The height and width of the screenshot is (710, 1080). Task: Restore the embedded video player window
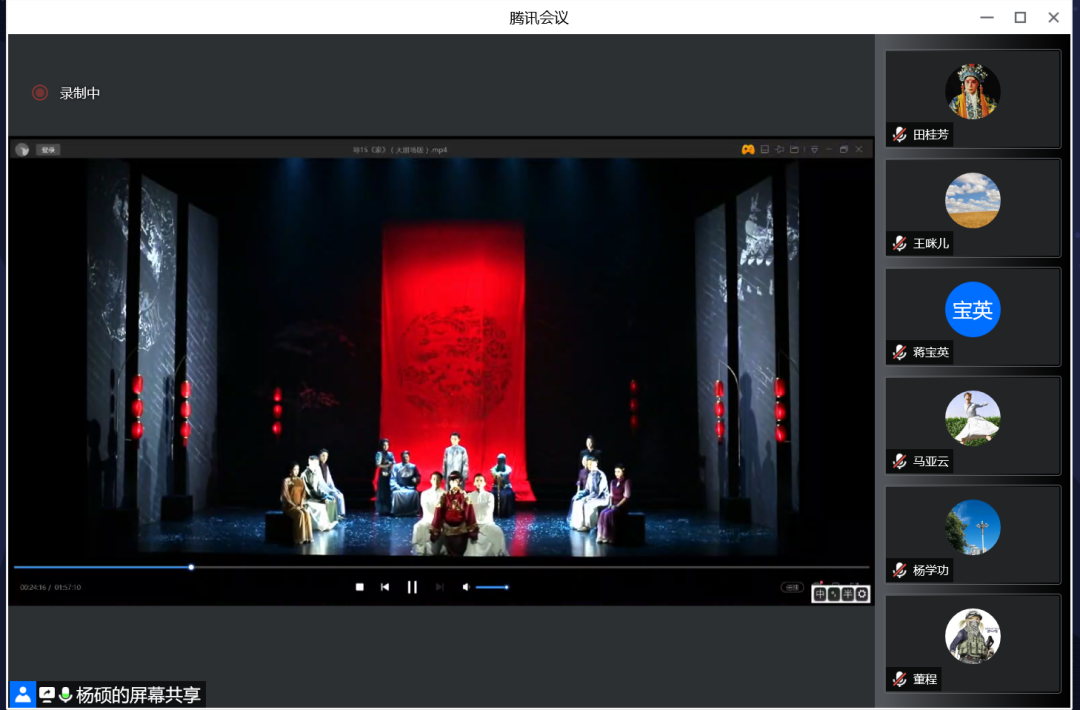tap(844, 149)
